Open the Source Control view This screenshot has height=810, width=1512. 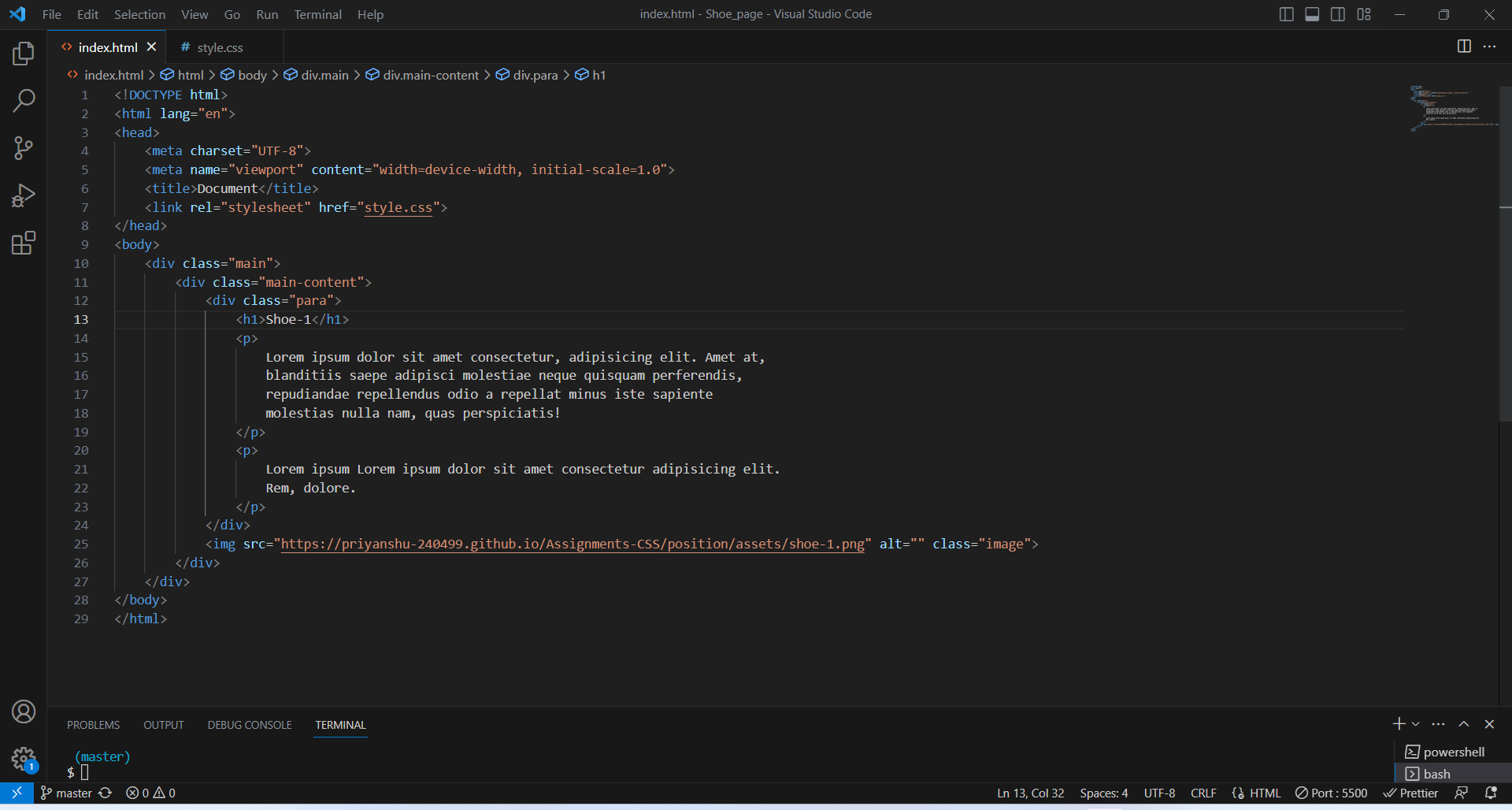(24, 148)
